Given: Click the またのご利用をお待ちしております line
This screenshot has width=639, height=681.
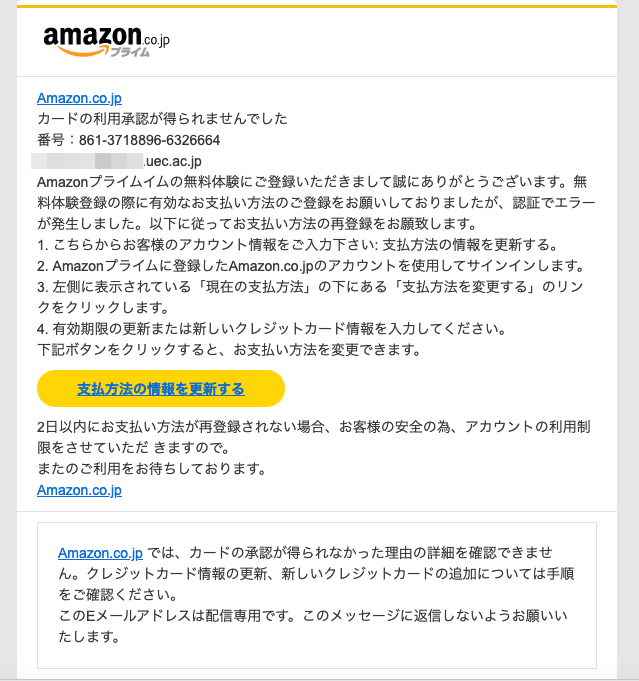Looking at the screenshot, I should tap(152, 469).
